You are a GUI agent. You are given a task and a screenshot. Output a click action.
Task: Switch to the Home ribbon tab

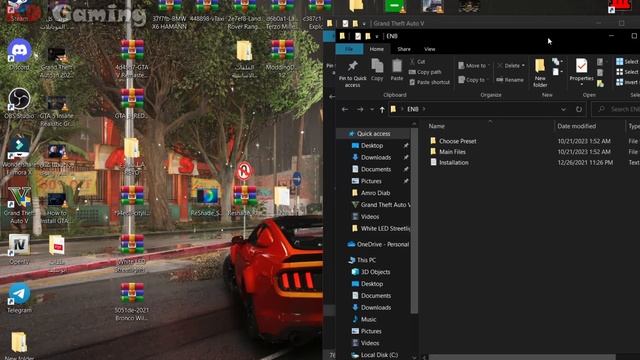click(x=376, y=49)
